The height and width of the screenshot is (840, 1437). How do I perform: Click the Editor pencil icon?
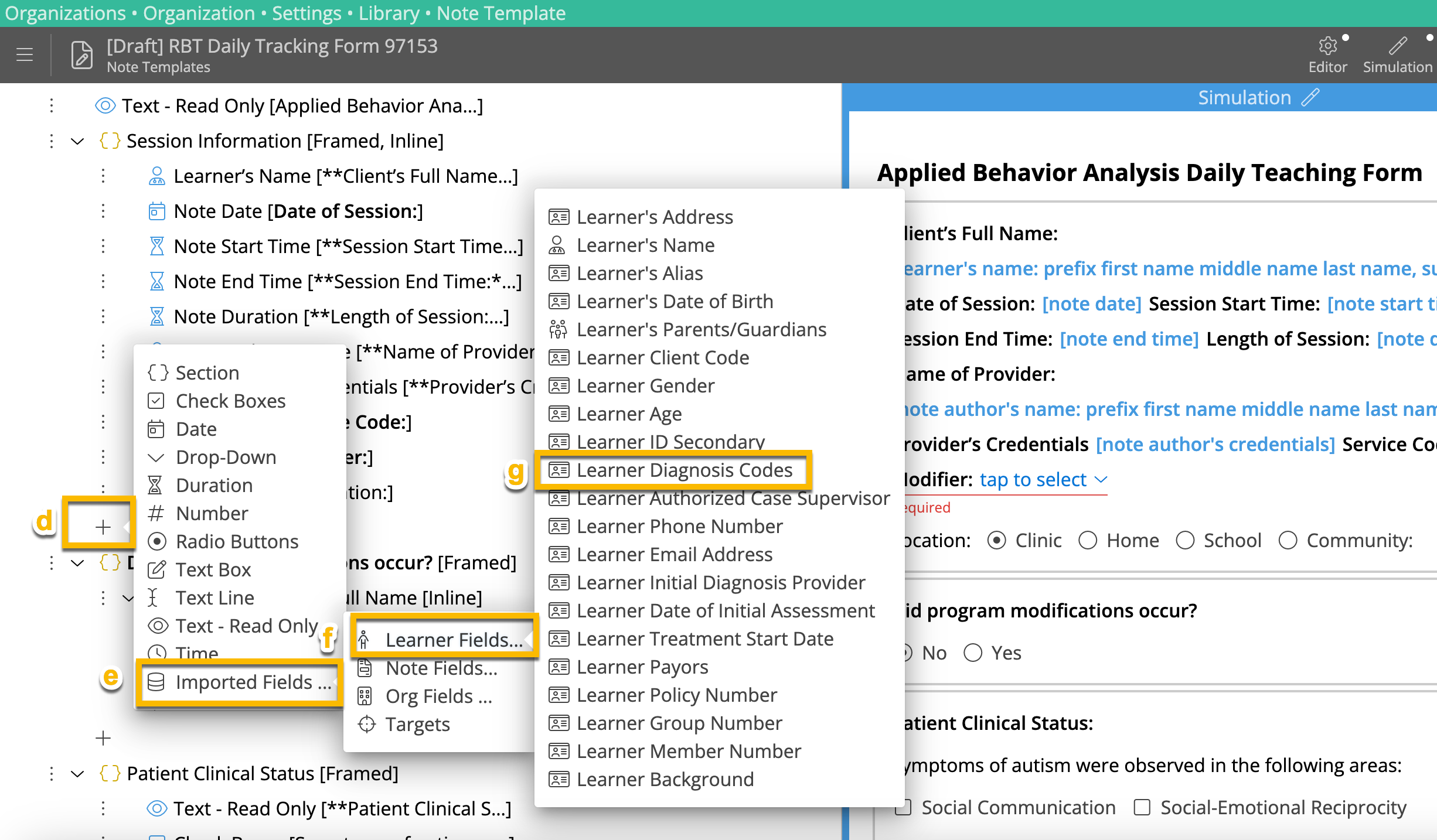(x=1399, y=46)
